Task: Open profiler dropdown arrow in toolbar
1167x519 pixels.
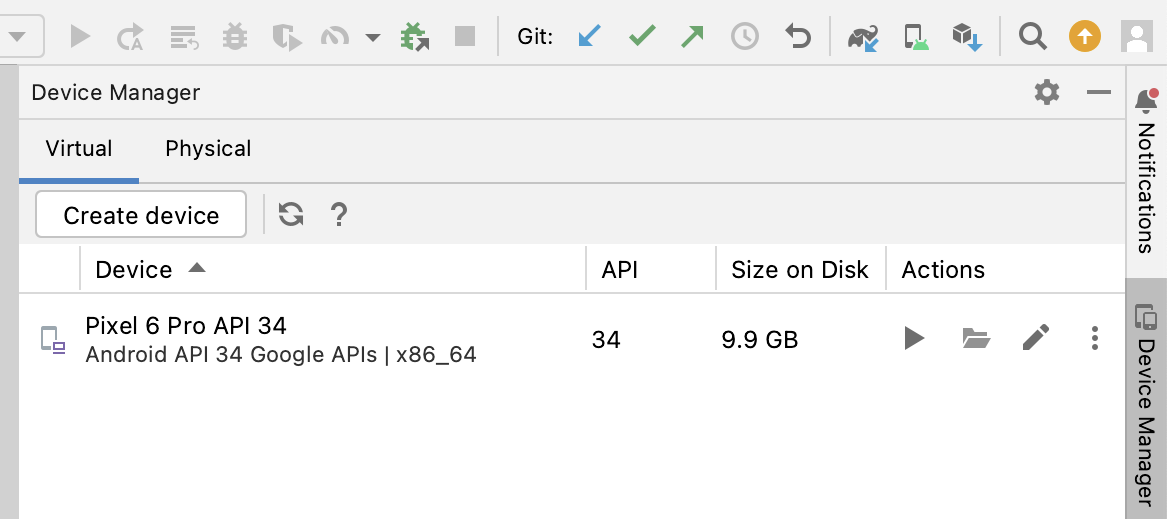Action: 373,38
